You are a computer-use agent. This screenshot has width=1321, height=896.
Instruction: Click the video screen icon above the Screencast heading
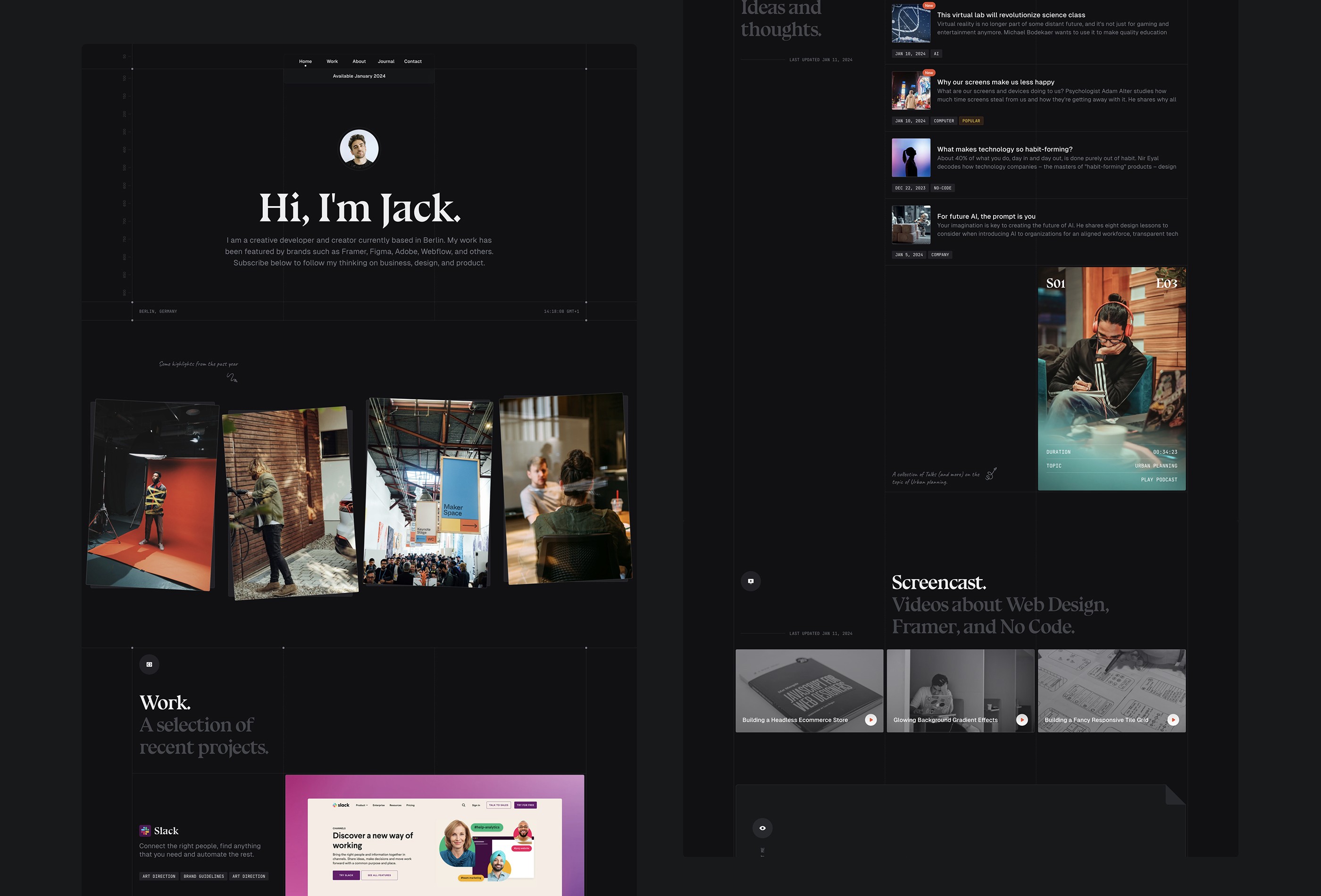751,581
